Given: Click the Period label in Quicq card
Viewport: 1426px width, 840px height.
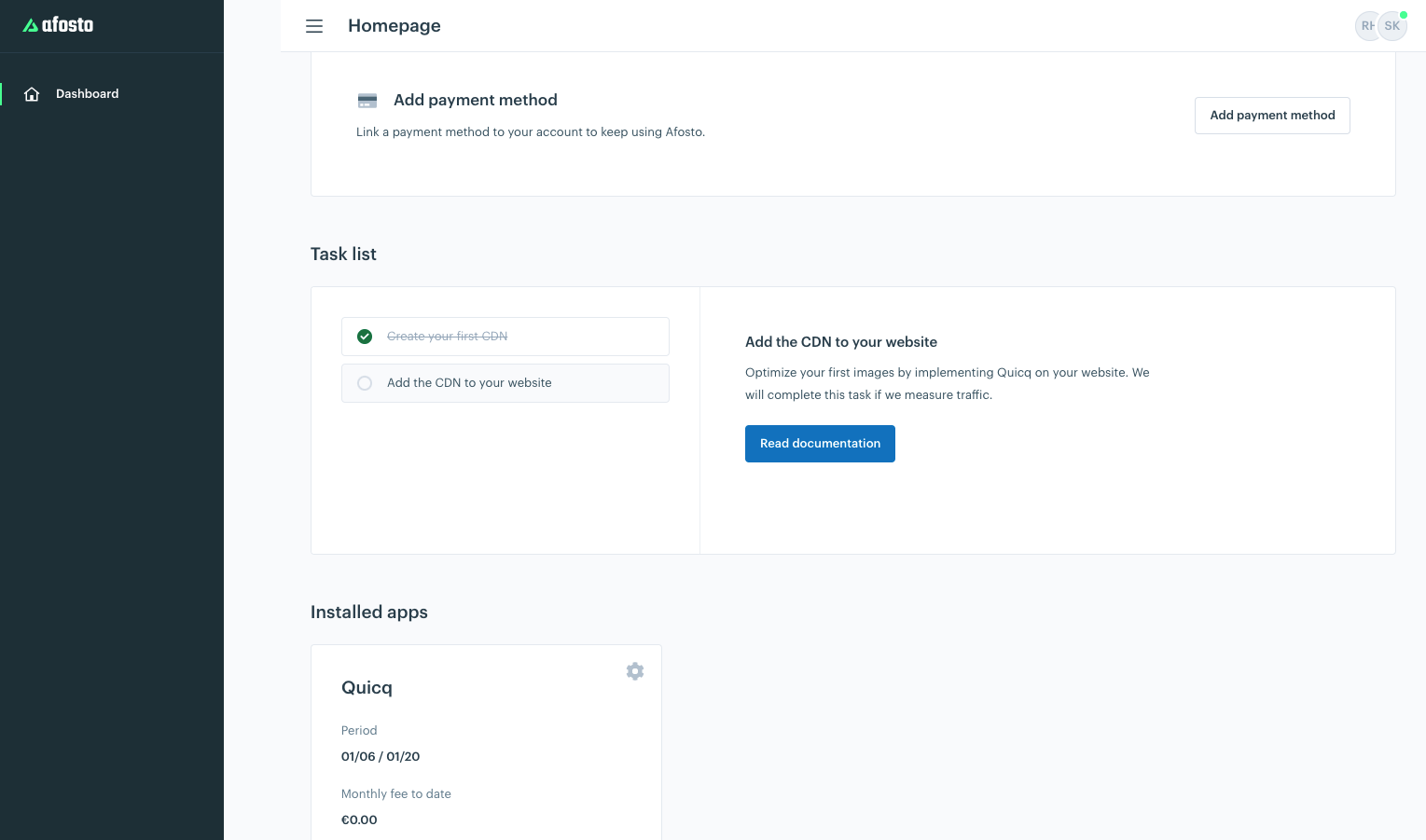Looking at the screenshot, I should [x=359, y=731].
